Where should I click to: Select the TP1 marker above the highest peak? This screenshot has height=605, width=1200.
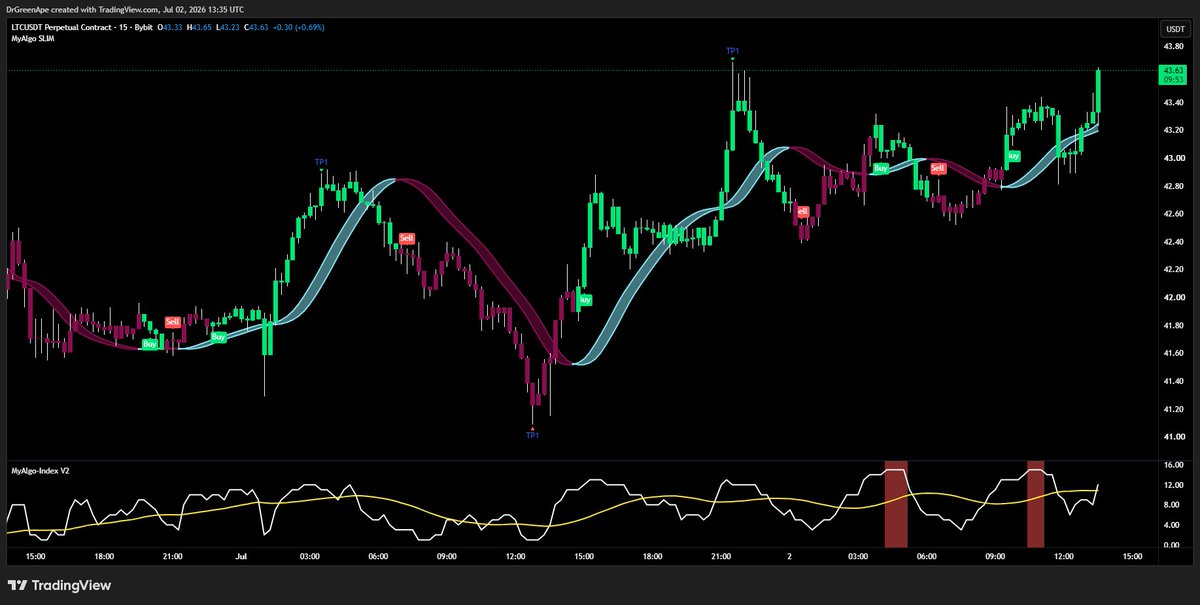tap(733, 49)
